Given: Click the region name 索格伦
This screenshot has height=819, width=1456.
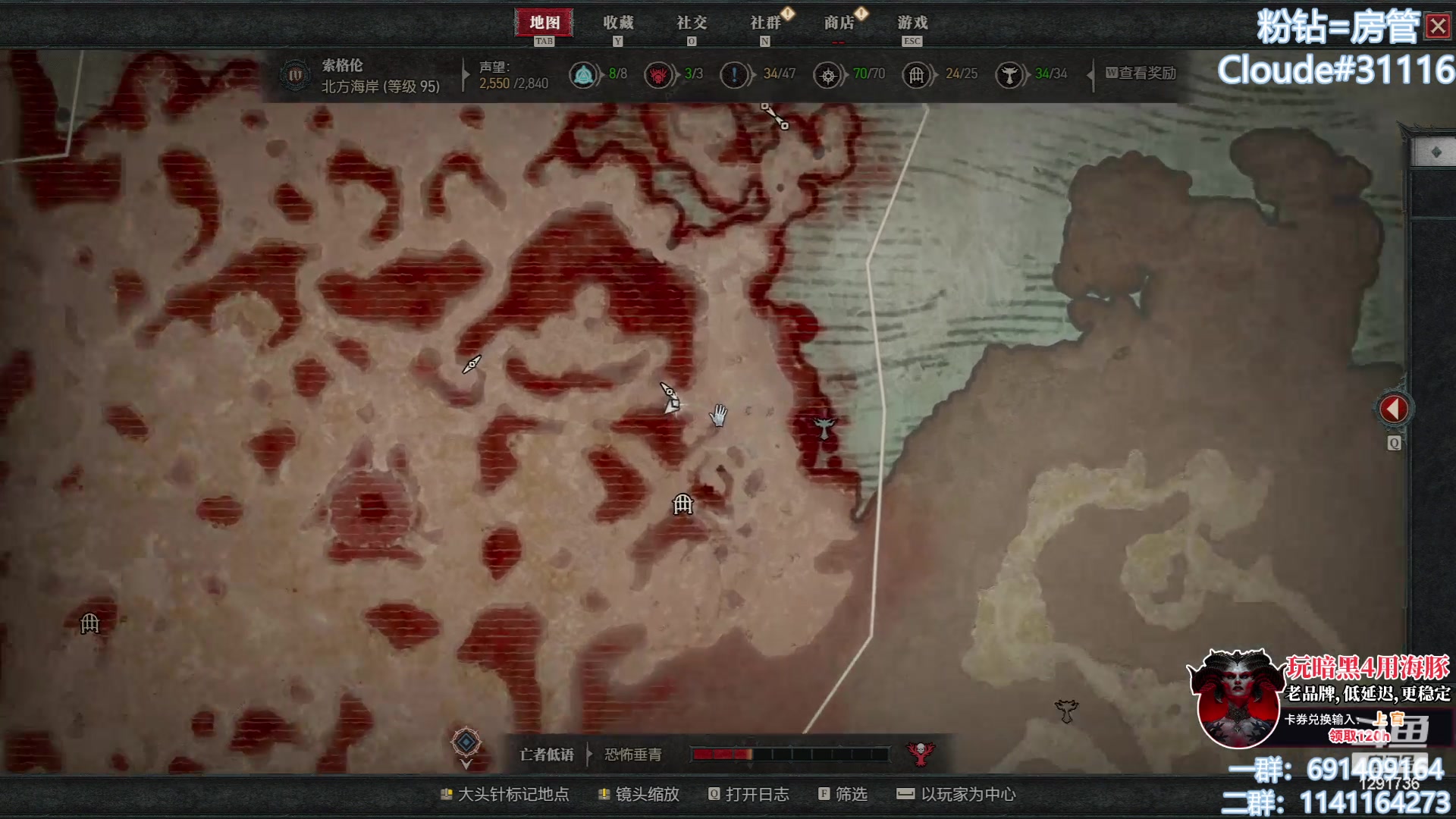Looking at the screenshot, I should 342,65.
